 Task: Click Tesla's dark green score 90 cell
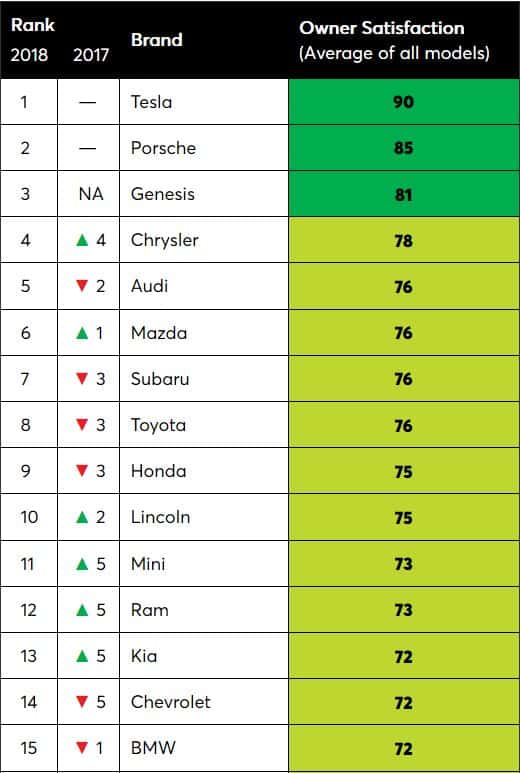(x=404, y=102)
